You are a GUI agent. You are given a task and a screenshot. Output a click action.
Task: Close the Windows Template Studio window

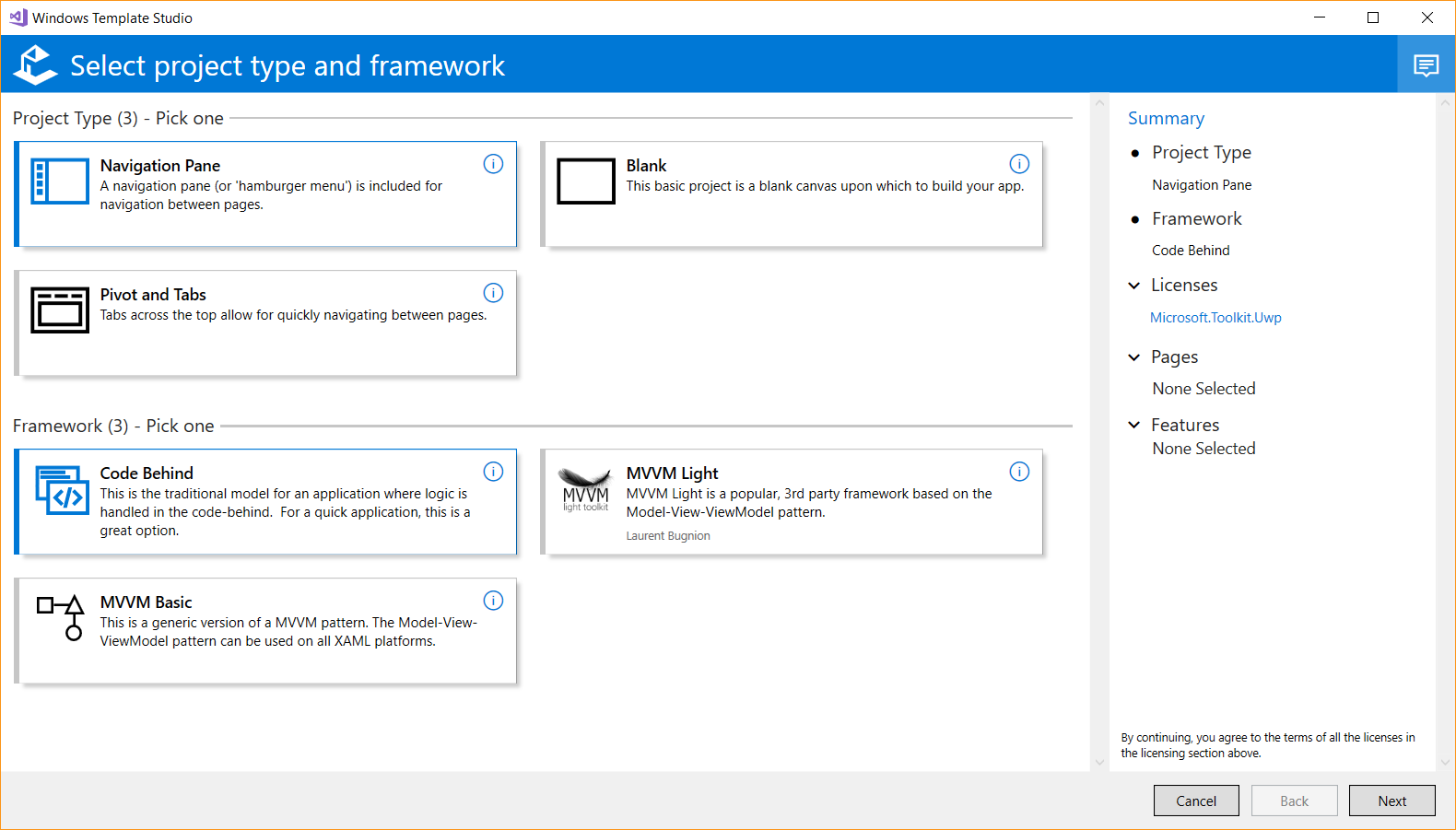click(1427, 18)
